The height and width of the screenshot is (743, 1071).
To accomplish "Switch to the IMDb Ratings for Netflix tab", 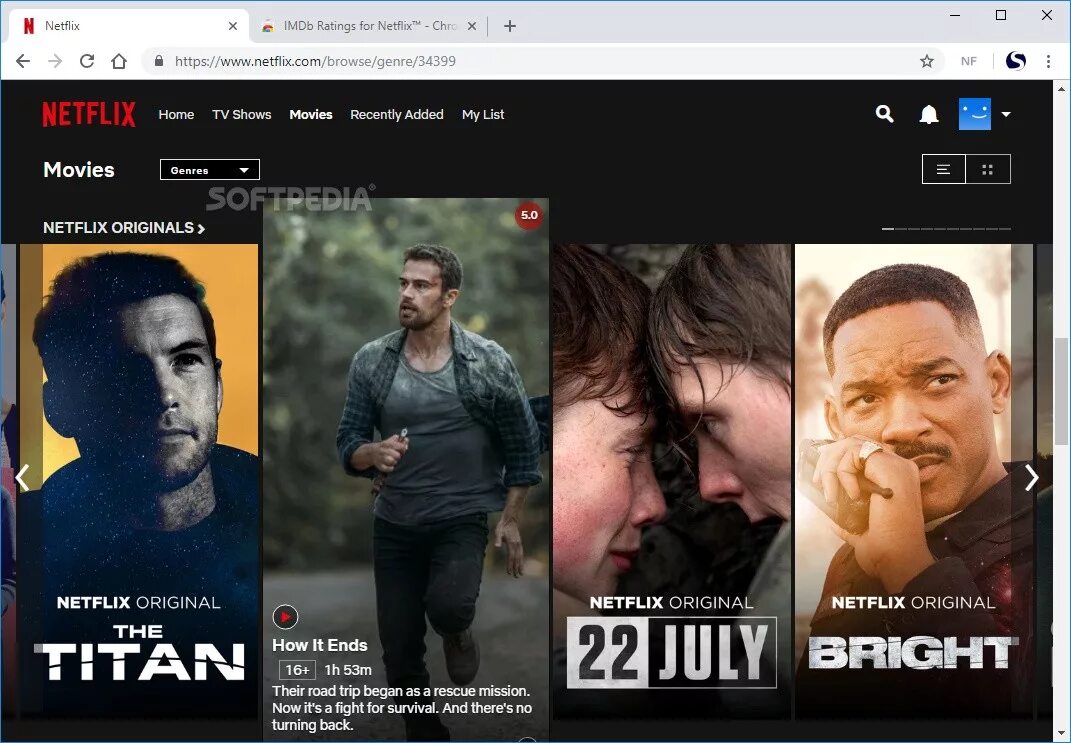I will [x=369, y=26].
